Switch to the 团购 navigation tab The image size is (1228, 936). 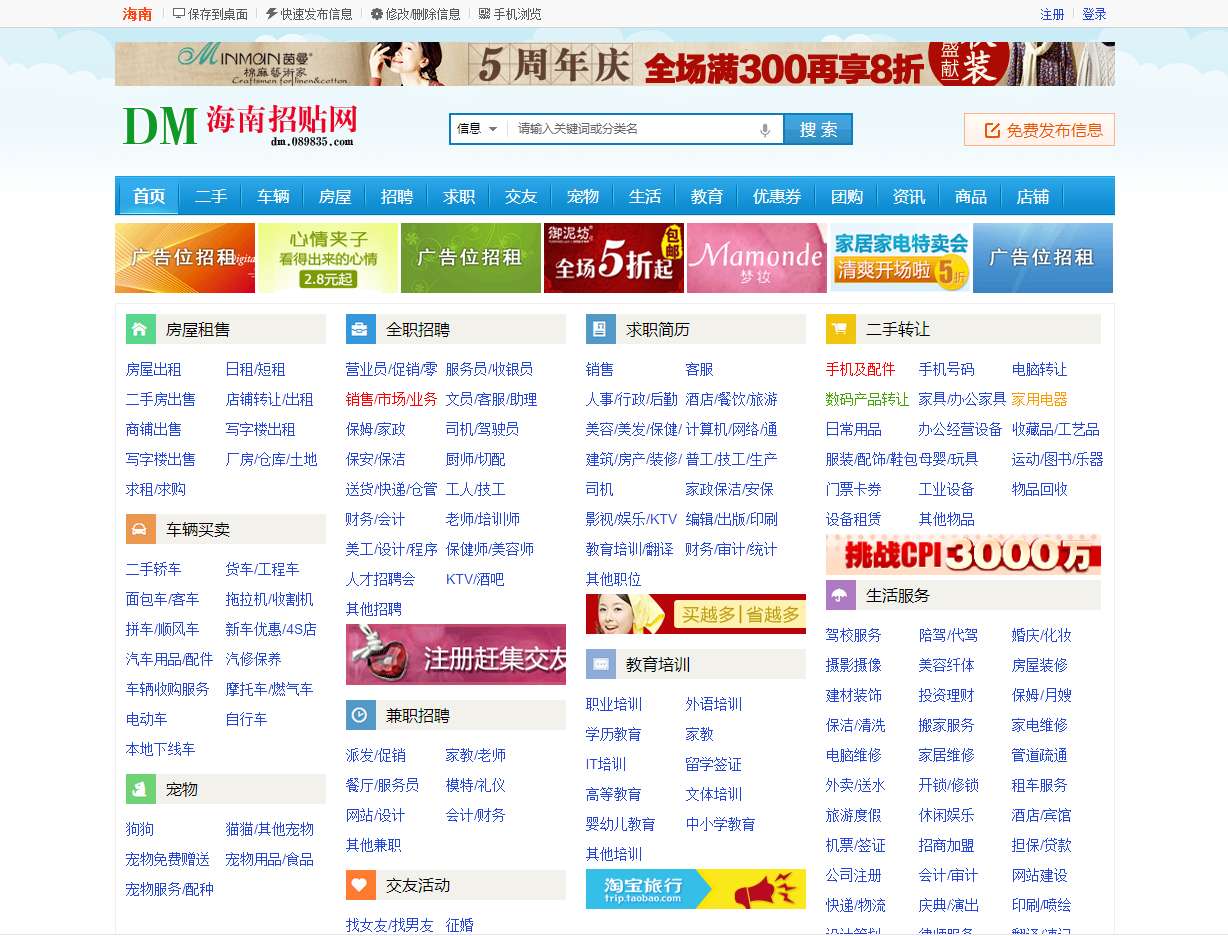click(847, 196)
